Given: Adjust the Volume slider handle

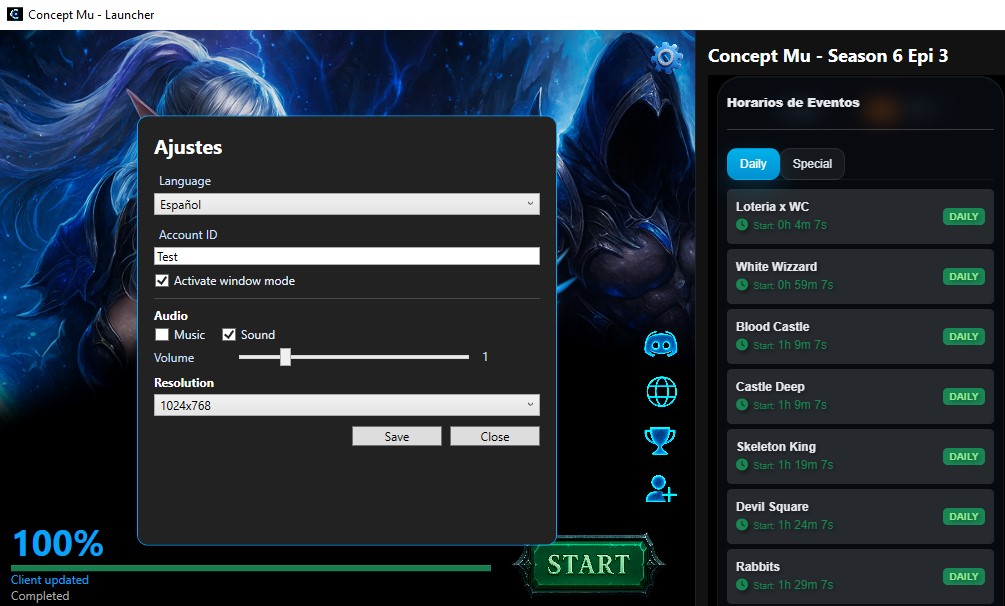Looking at the screenshot, I should coord(285,357).
